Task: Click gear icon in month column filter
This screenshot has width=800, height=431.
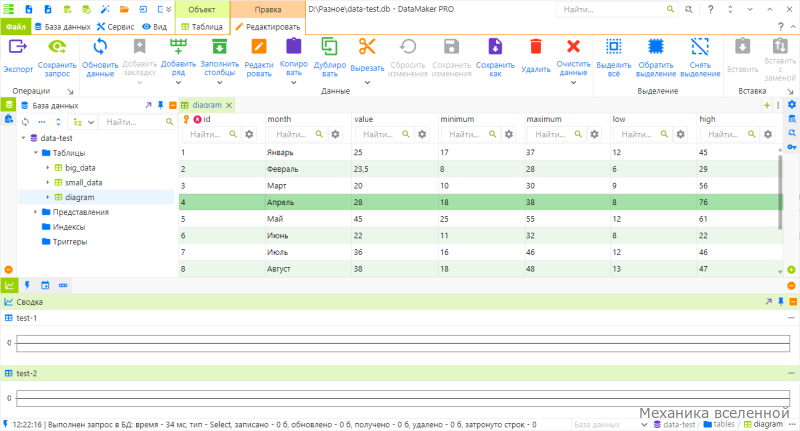Action: pyautogui.click(x=335, y=134)
